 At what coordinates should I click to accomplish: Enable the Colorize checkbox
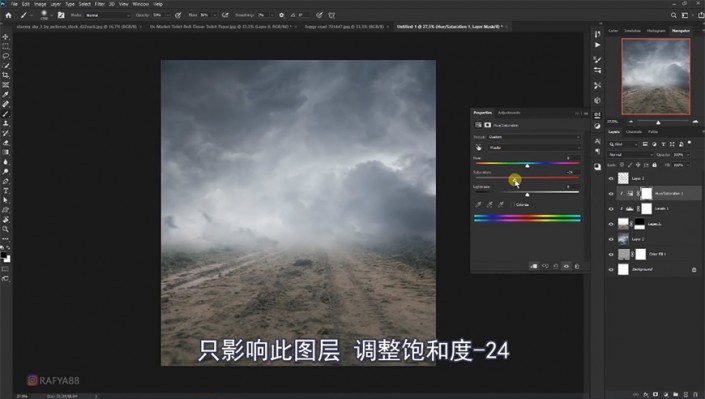513,205
